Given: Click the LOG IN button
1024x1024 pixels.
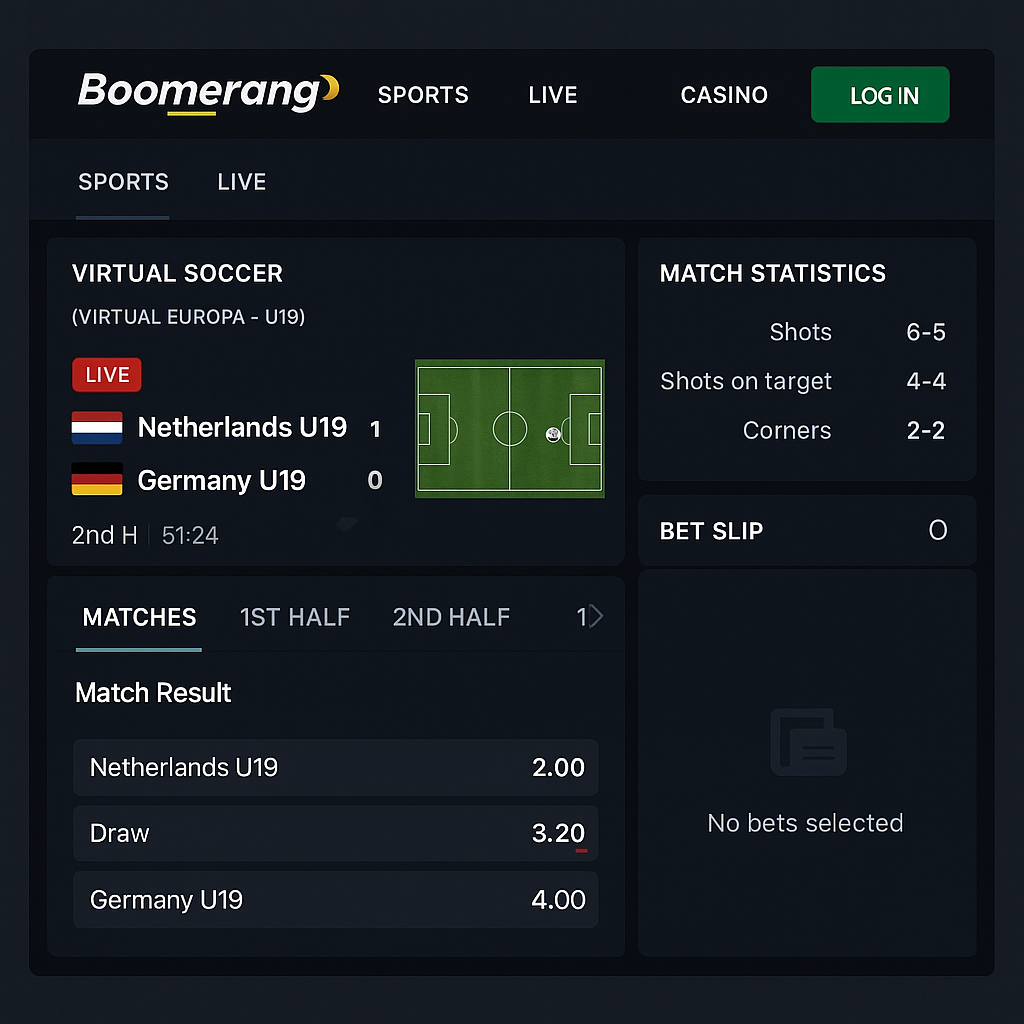Looking at the screenshot, I should pos(880,95).
